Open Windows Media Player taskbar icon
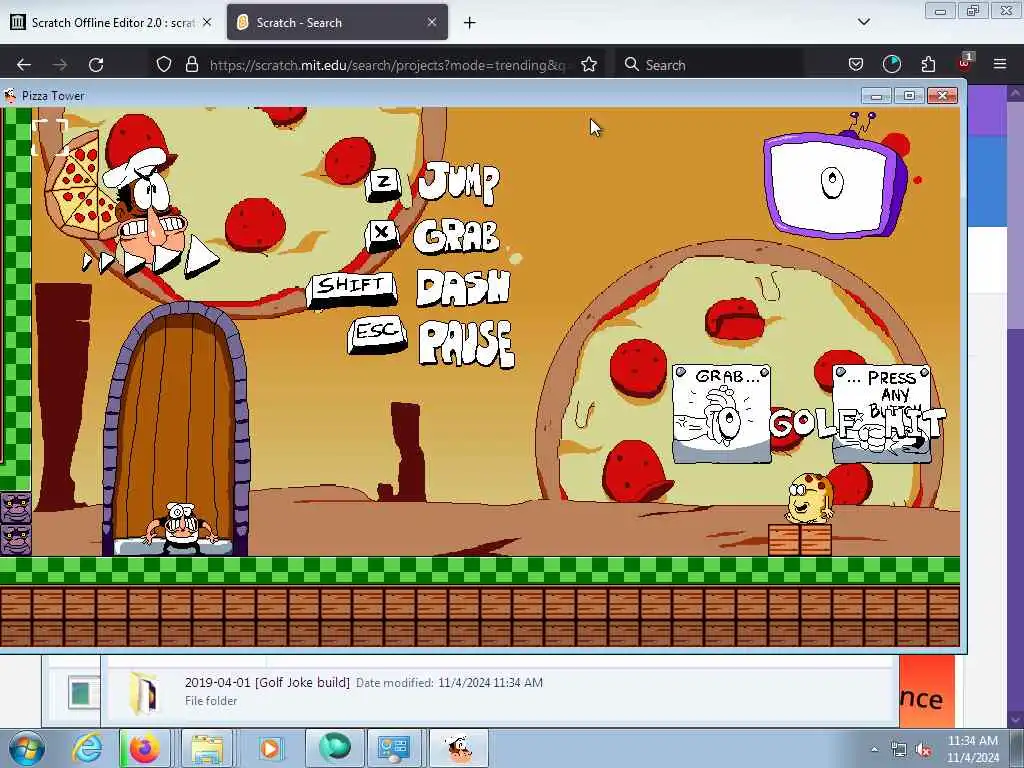Viewport: 1024px width, 768px height. pos(270,748)
